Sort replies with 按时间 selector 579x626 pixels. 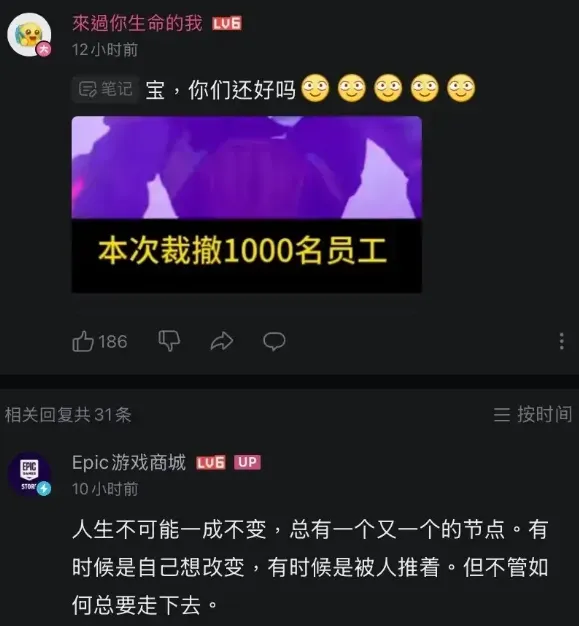(533, 414)
